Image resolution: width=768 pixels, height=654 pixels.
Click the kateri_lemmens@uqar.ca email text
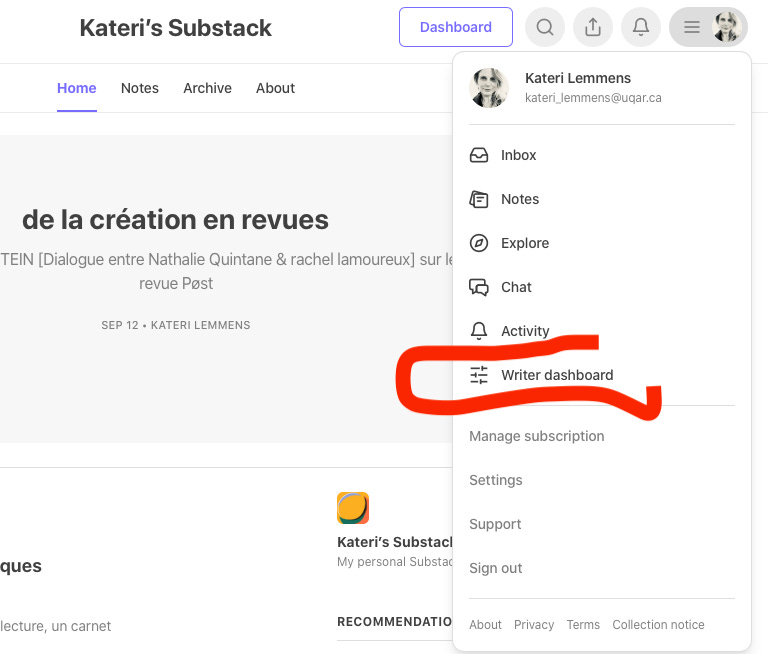click(593, 98)
